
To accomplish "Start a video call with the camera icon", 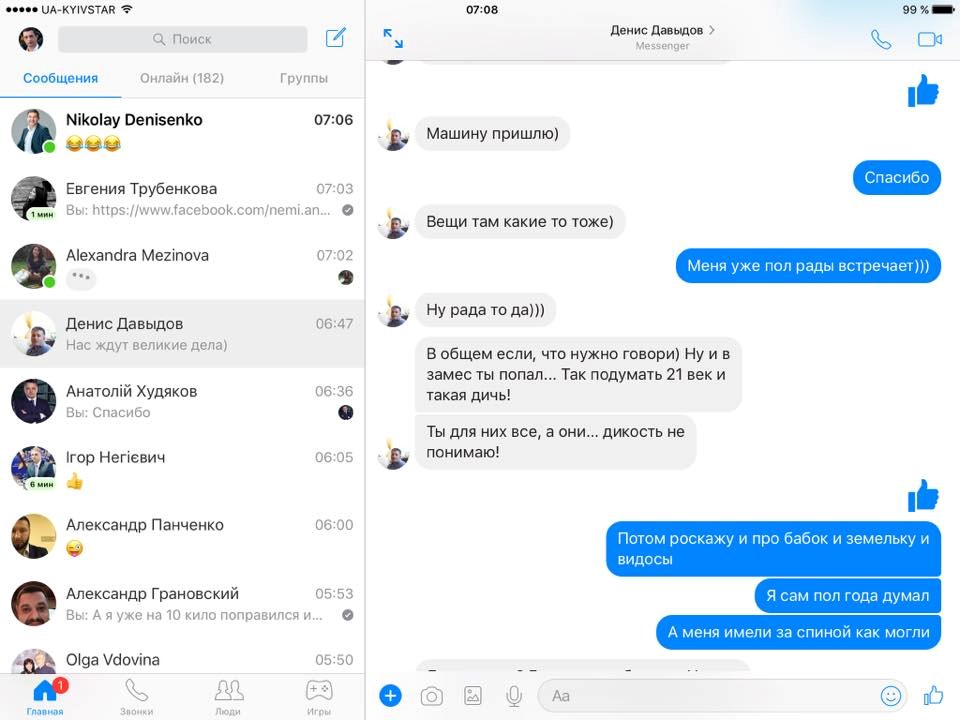I will point(930,39).
